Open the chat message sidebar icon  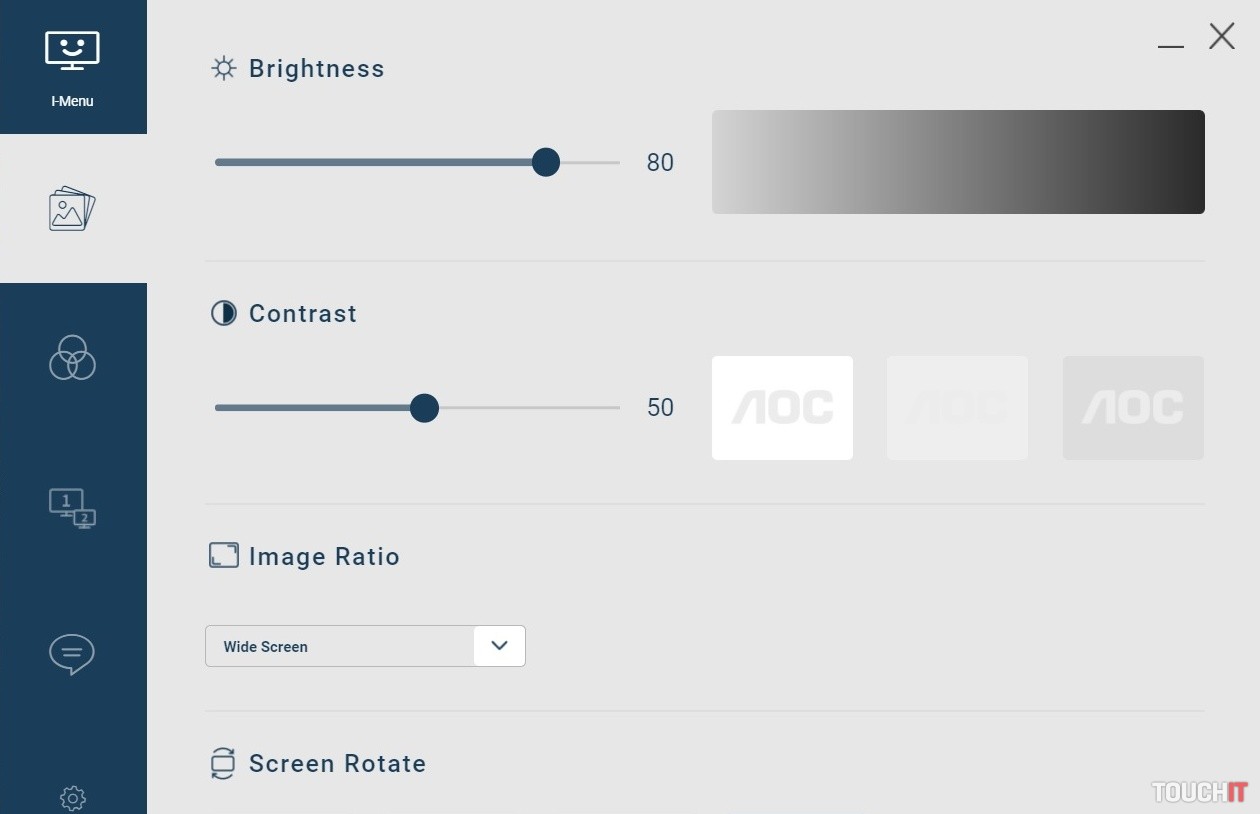(72, 654)
